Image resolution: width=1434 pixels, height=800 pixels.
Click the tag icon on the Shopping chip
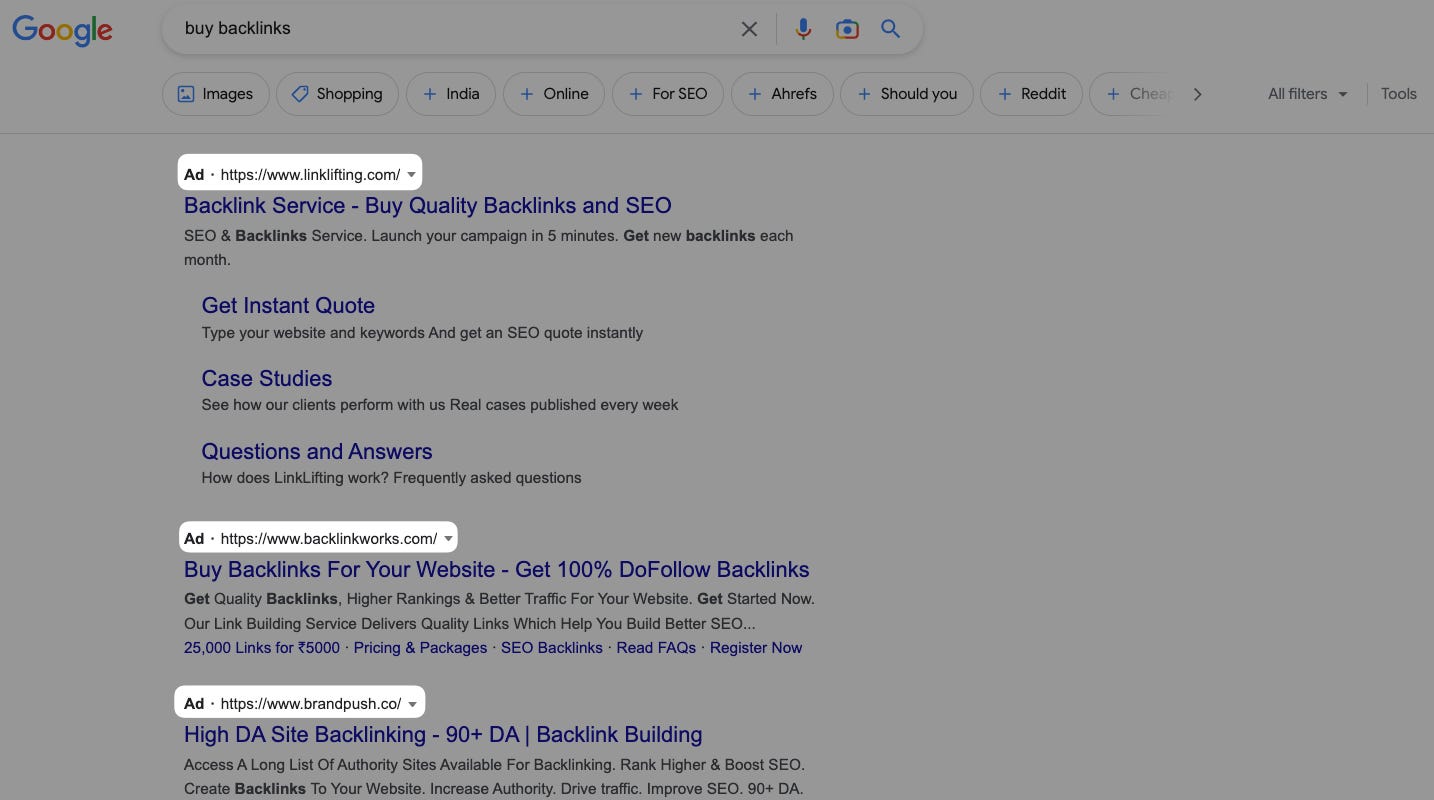tap(299, 94)
